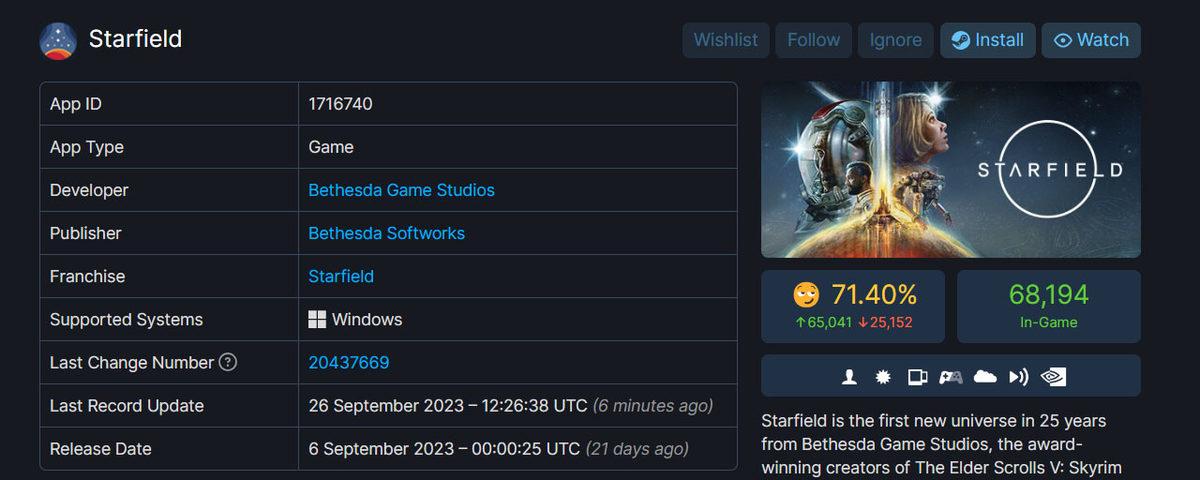Open the Bethesda Game Studios developer link
1200x480 pixels.
(x=401, y=190)
